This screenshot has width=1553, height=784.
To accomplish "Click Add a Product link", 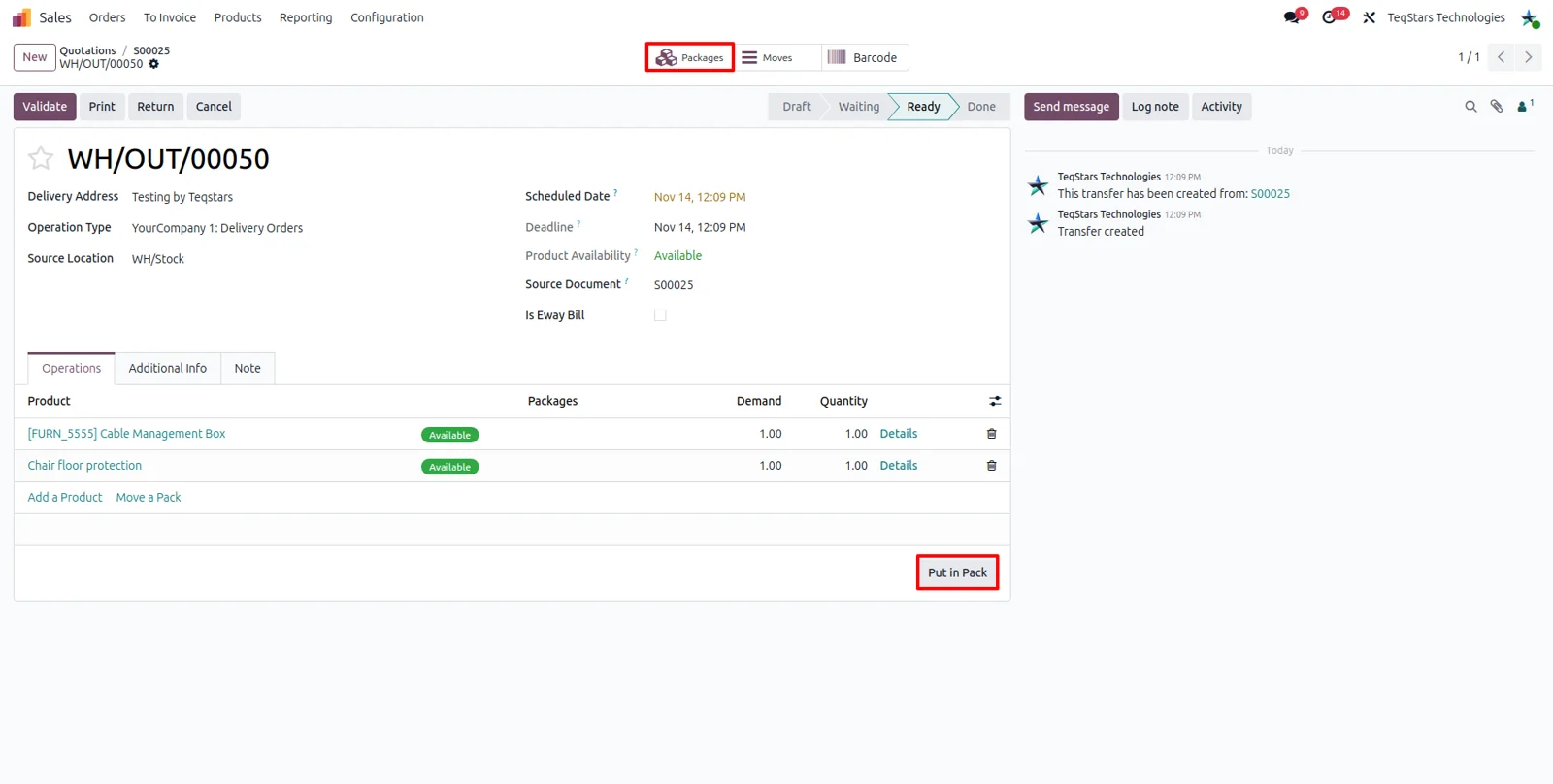I will click(65, 498).
